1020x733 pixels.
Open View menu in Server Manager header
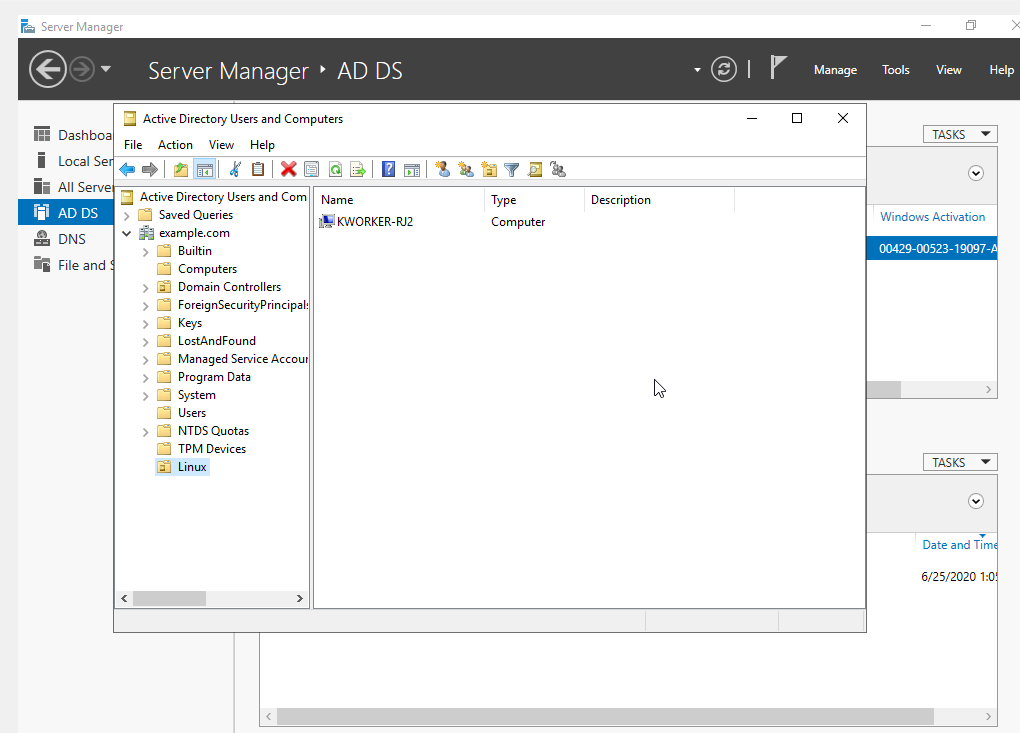pos(948,70)
